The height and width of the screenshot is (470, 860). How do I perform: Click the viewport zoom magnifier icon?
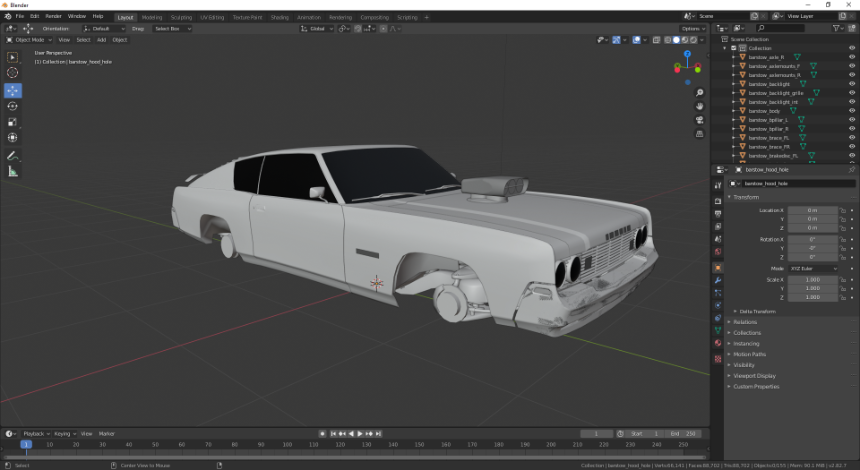pos(700,93)
